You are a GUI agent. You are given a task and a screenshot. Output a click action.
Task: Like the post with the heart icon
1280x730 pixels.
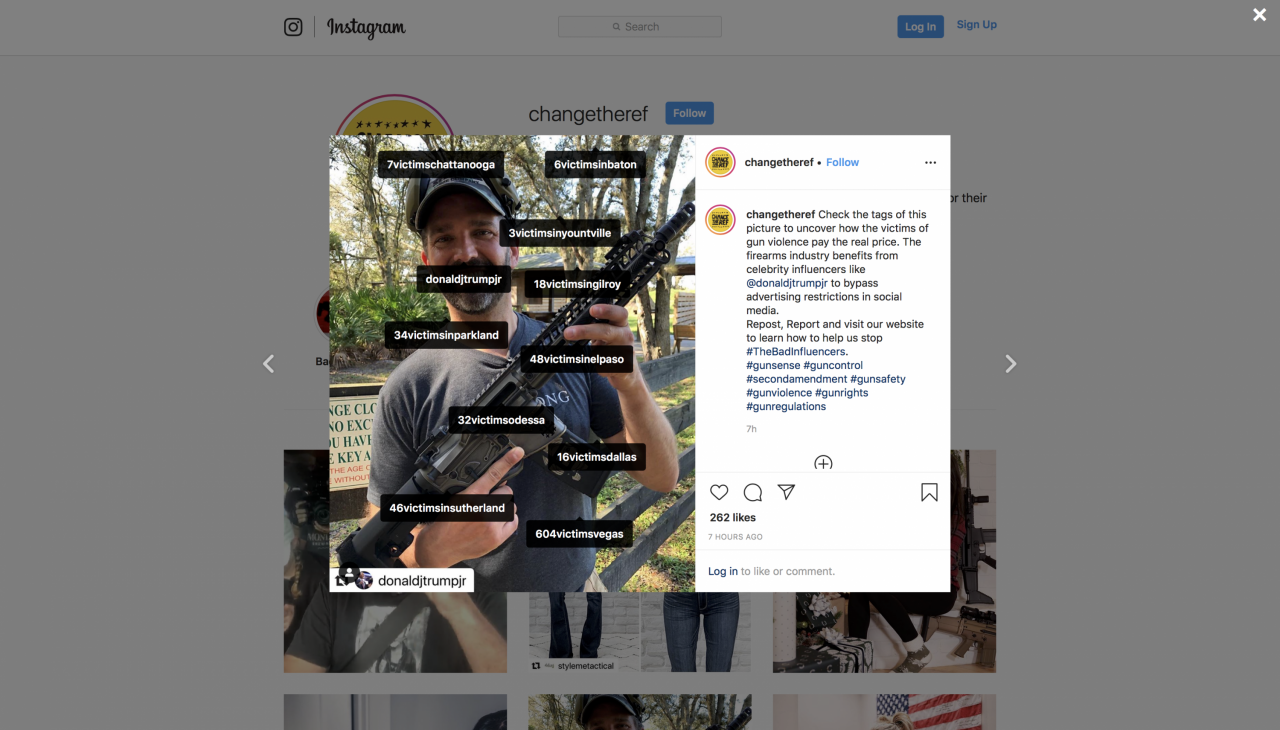(719, 492)
